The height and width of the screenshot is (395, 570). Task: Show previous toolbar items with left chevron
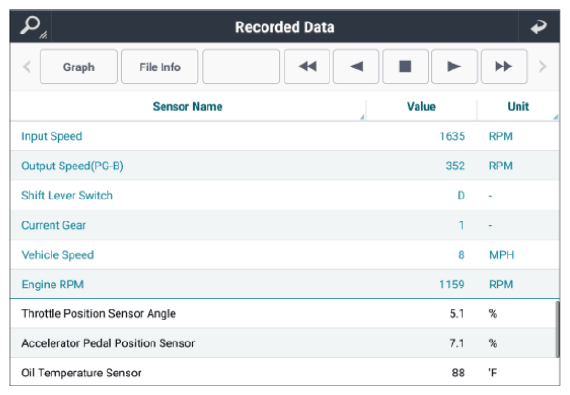pos(27,66)
